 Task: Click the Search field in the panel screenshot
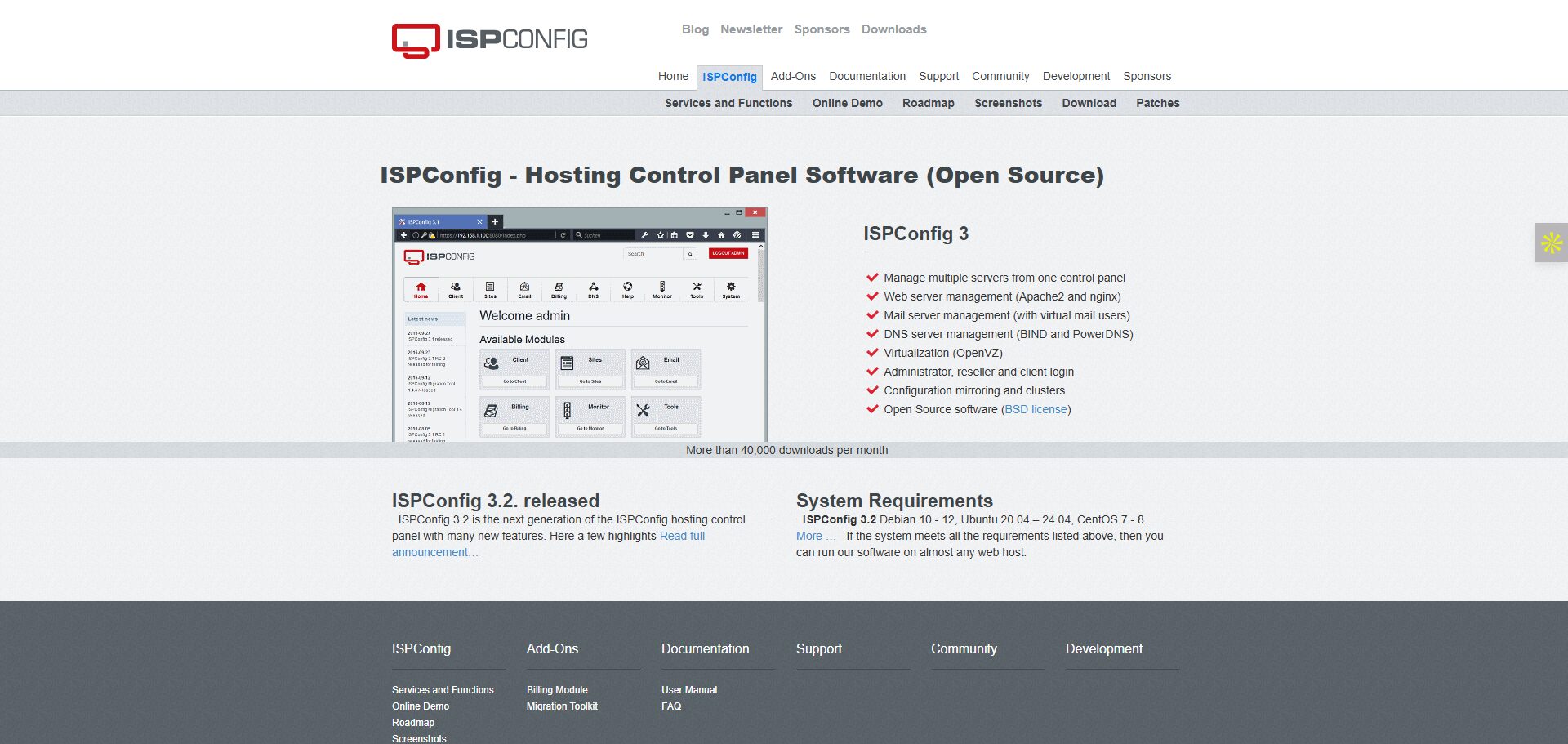tap(653, 253)
